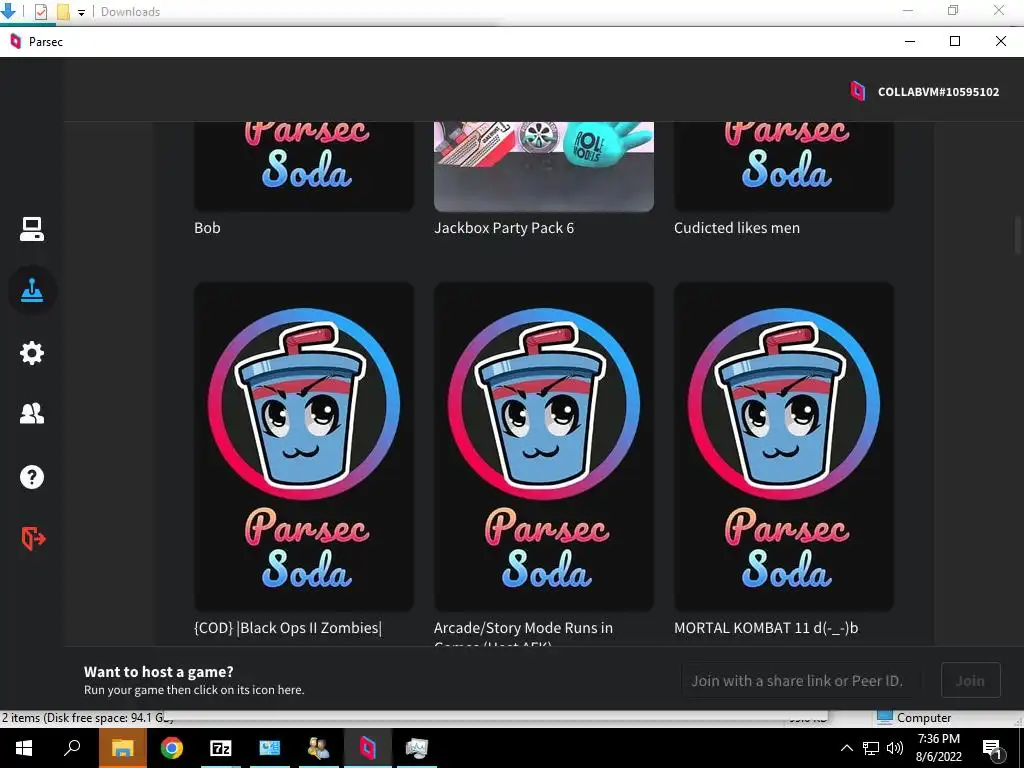Show hidden system tray icons
This screenshot has height=768, width=1024.
(x=846, y=748)
